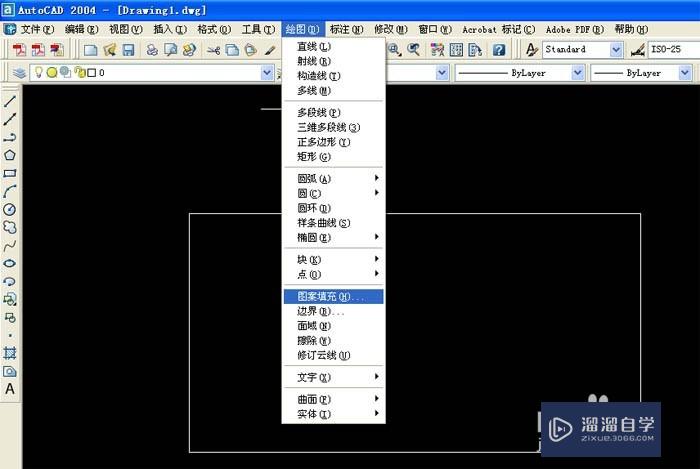Image resolution: width=700 pixels, height=469 pixels.
Task: Choose 实体(I) submenu entry
Action: point(333,414)
